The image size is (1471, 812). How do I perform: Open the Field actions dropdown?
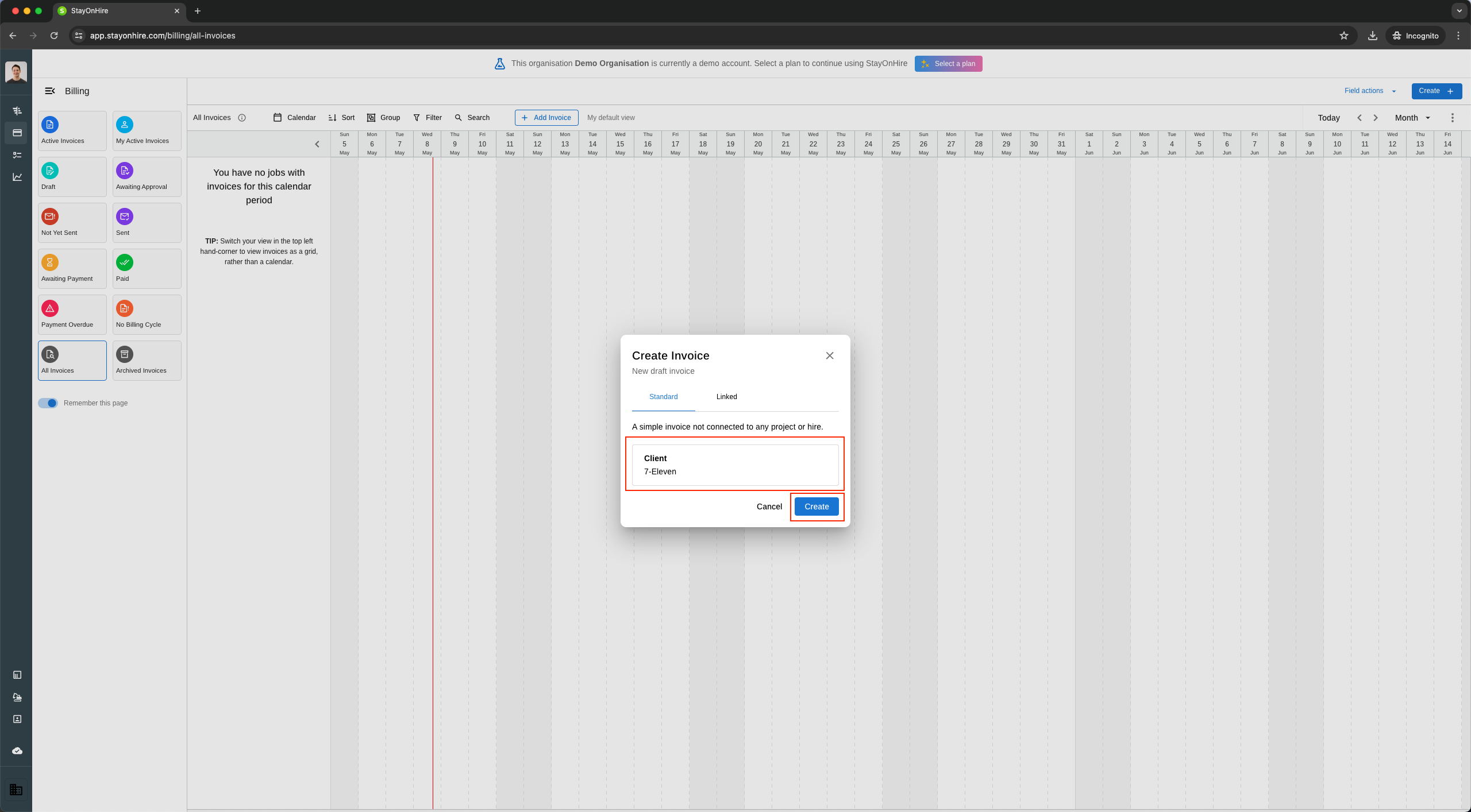[x=1370, y=91]
